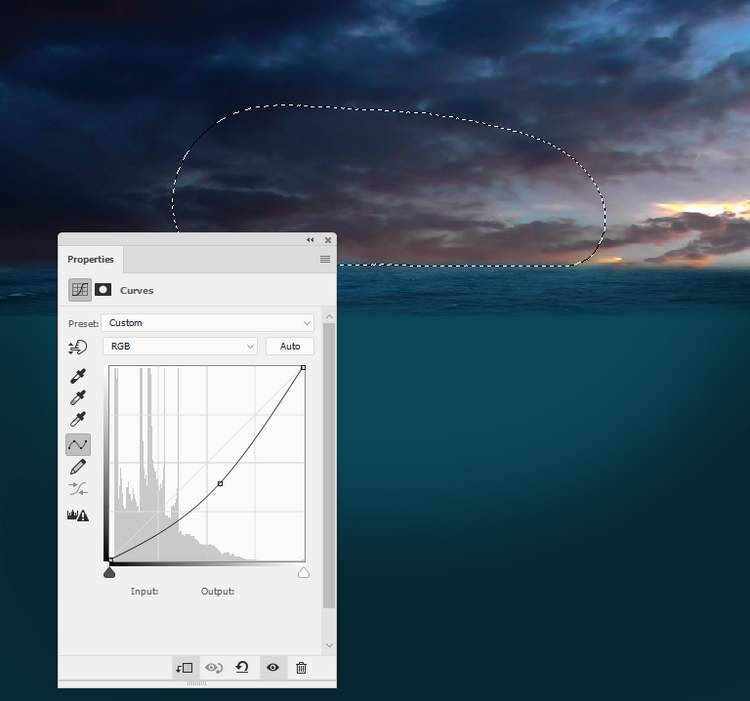The image size is (750, 701).
Task: Pick the gray point eyedropper
Action: 78,398
